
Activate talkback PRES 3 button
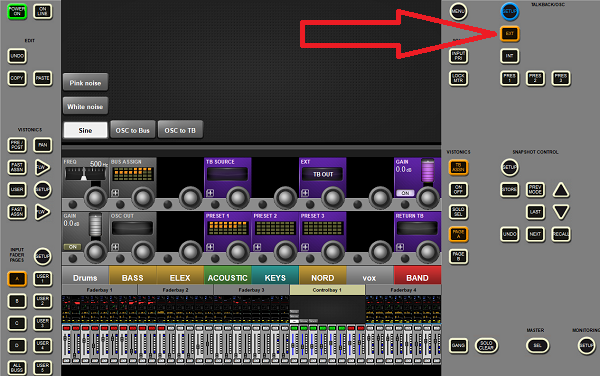pos(561,78)
